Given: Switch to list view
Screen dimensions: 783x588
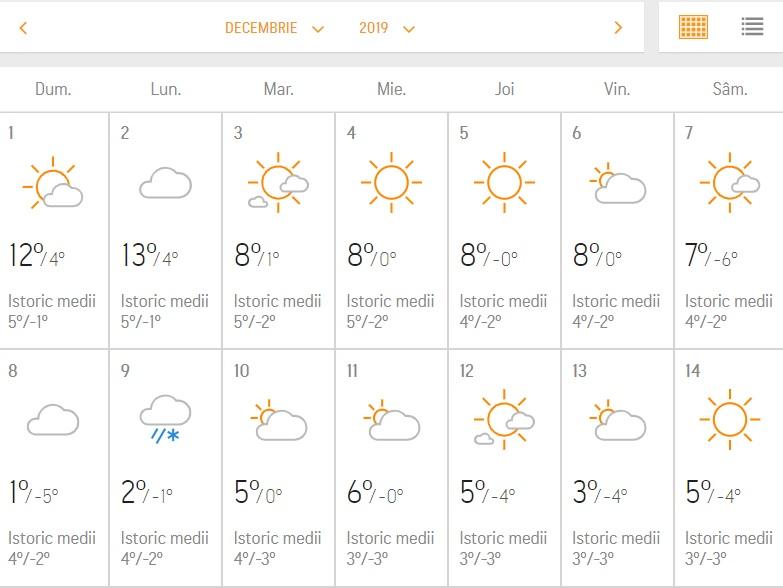Looking at the screenshot, I should click(752, 27).
